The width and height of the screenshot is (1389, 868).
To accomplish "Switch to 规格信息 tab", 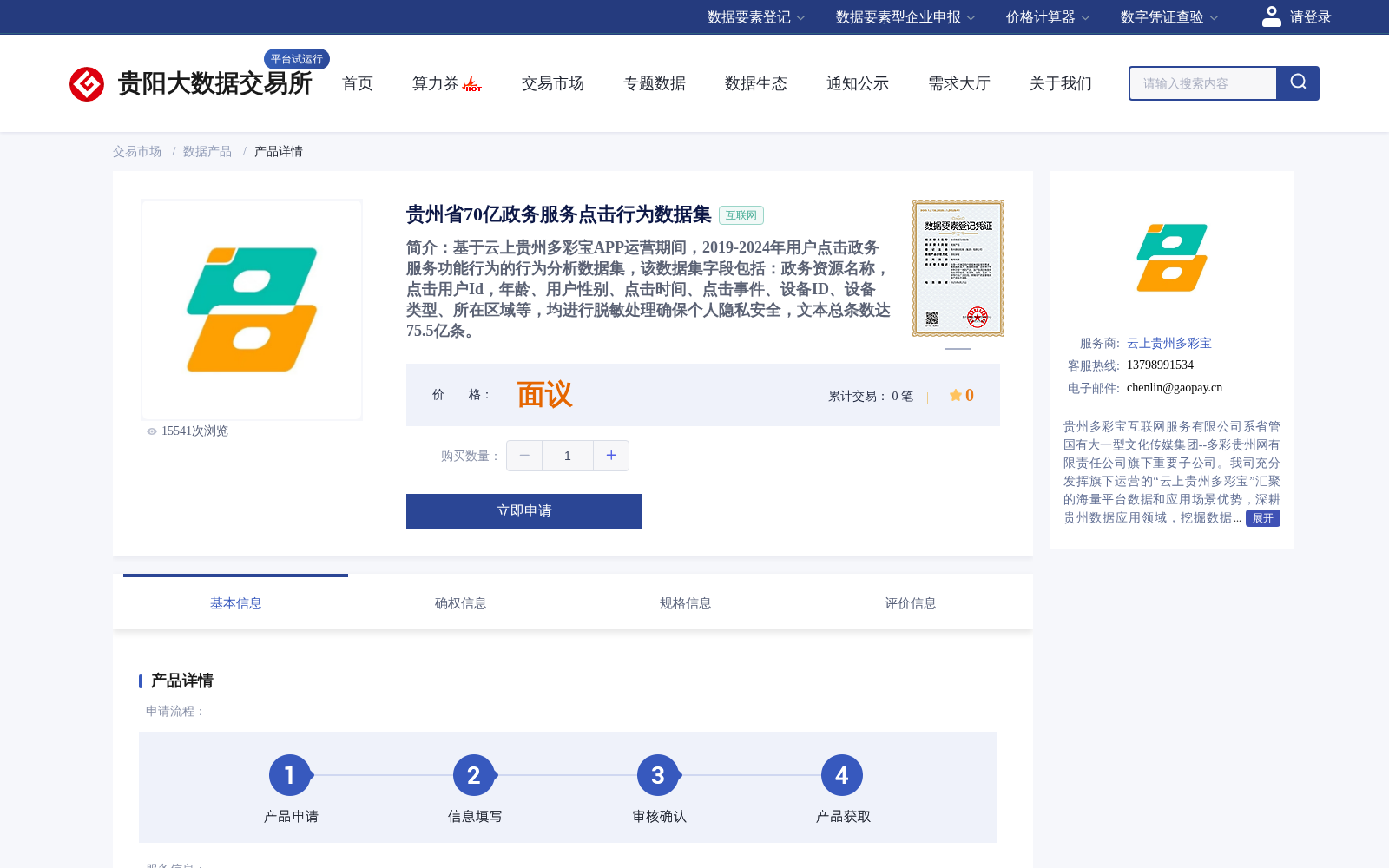I will 686,603.
